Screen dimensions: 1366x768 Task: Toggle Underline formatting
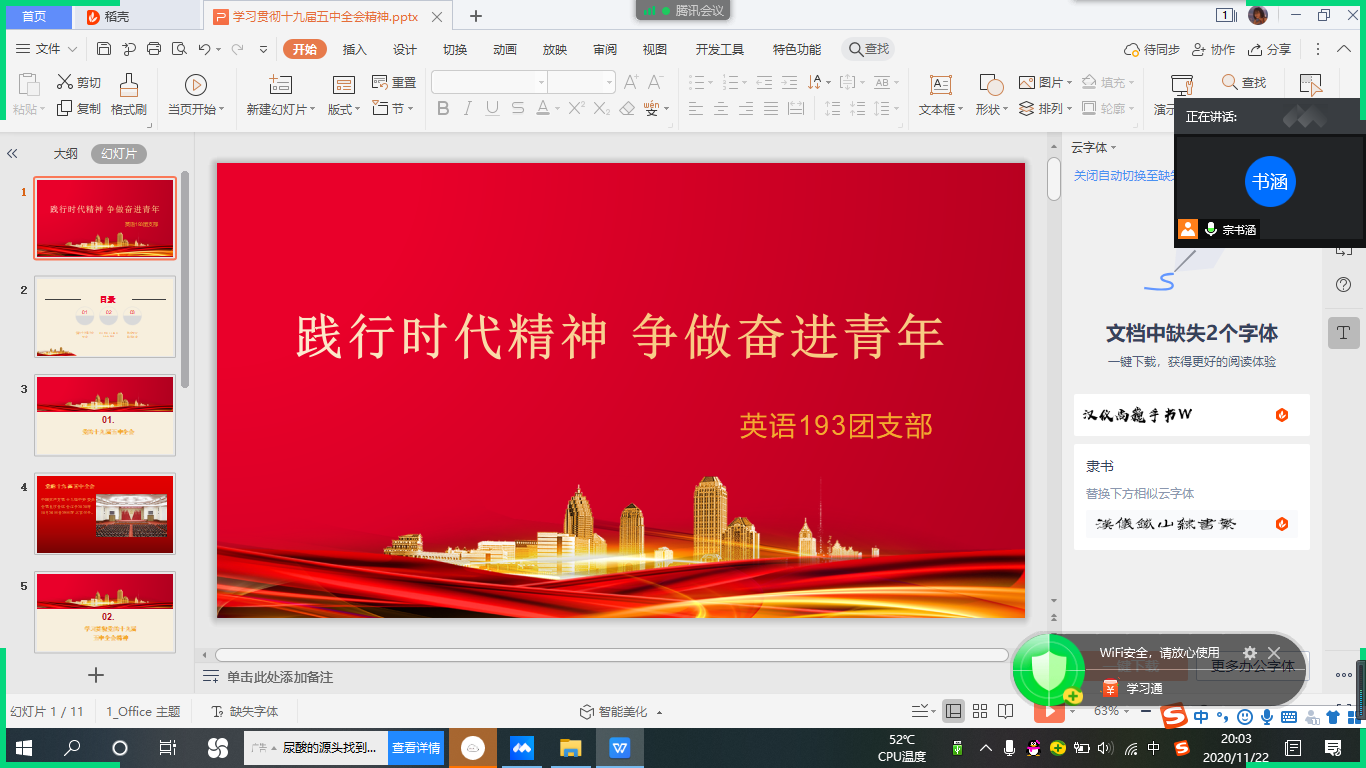[492, 108]
